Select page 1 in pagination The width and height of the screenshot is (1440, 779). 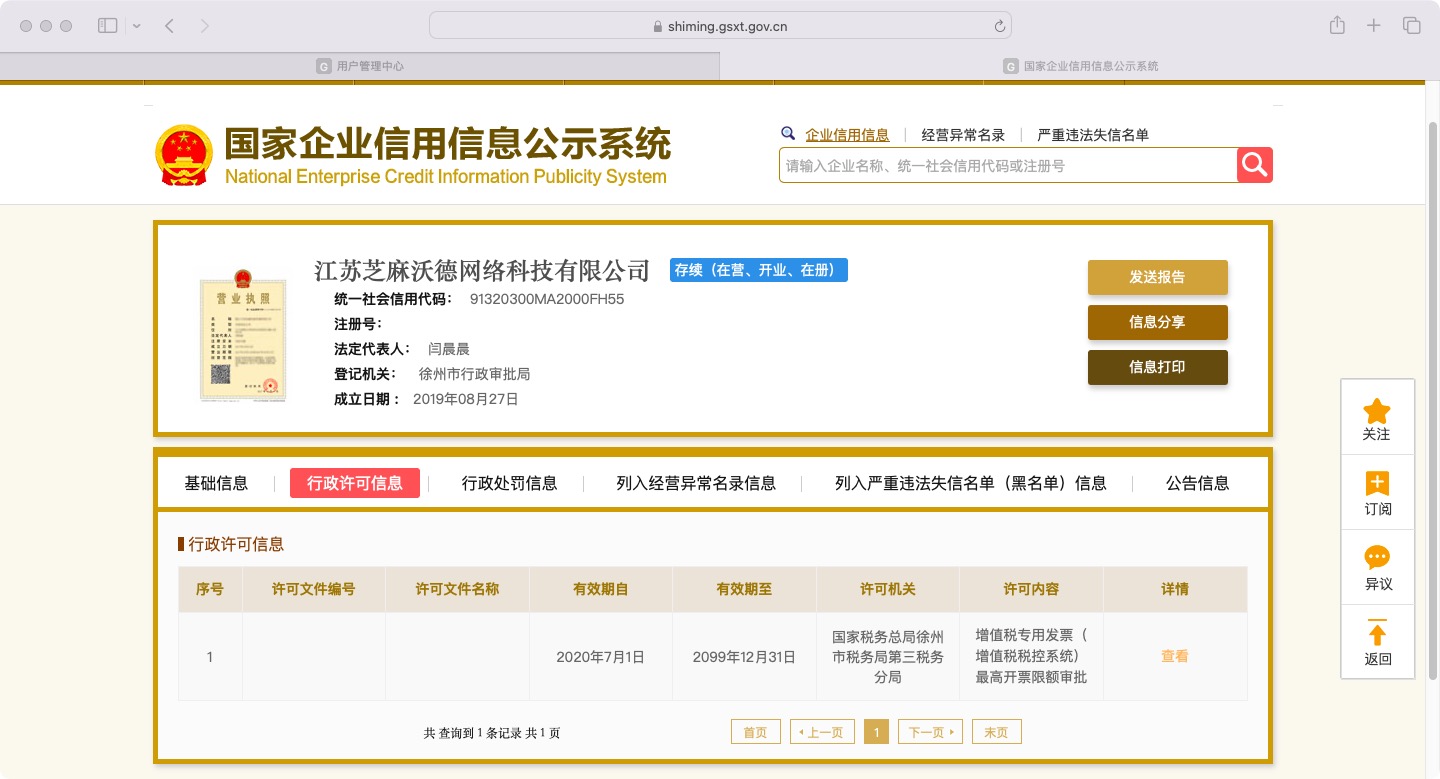point(876,732)
